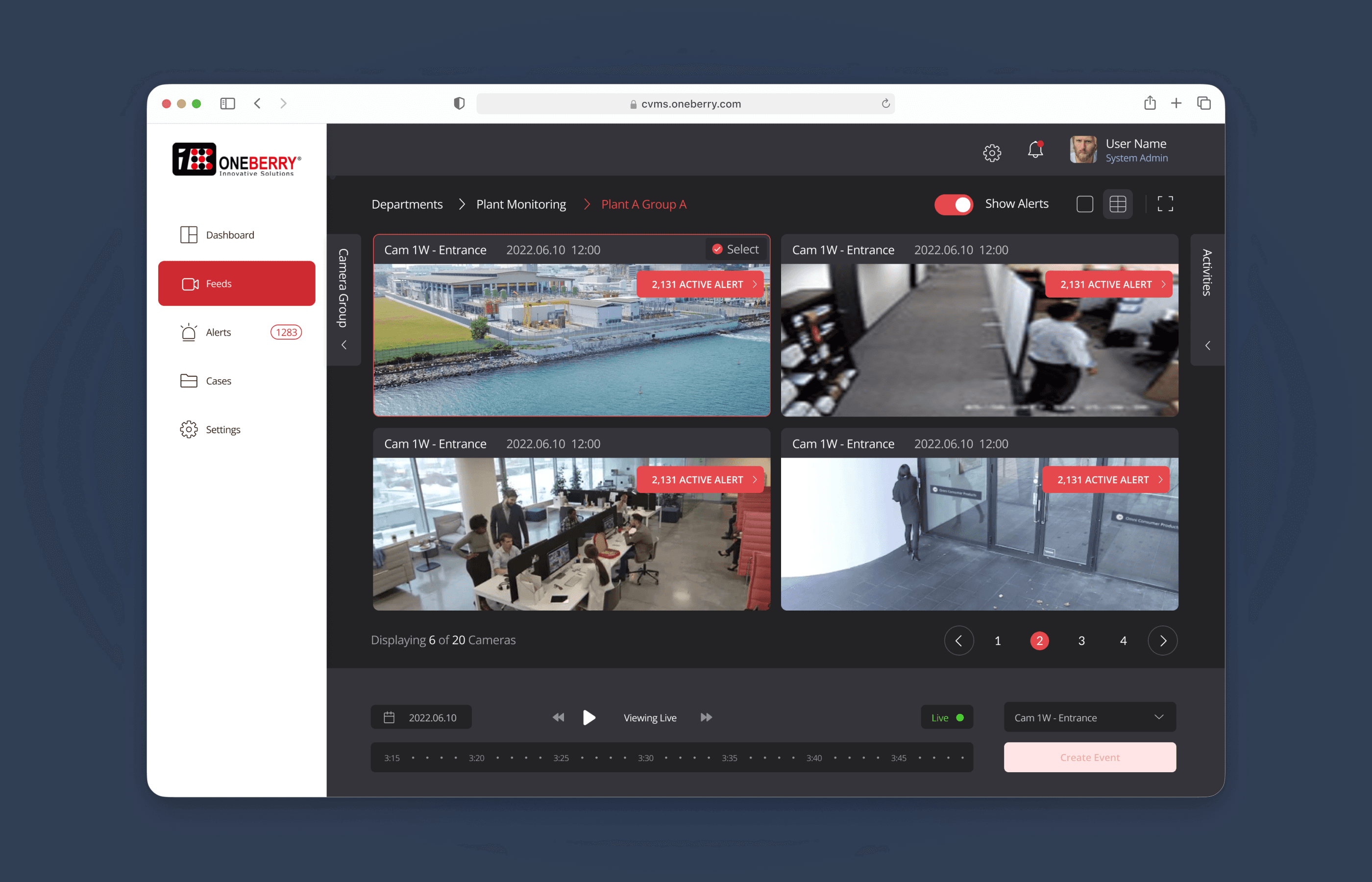Go to next page of cameras
This screenshot has height=882, width=1372.
pos(1162,640)
